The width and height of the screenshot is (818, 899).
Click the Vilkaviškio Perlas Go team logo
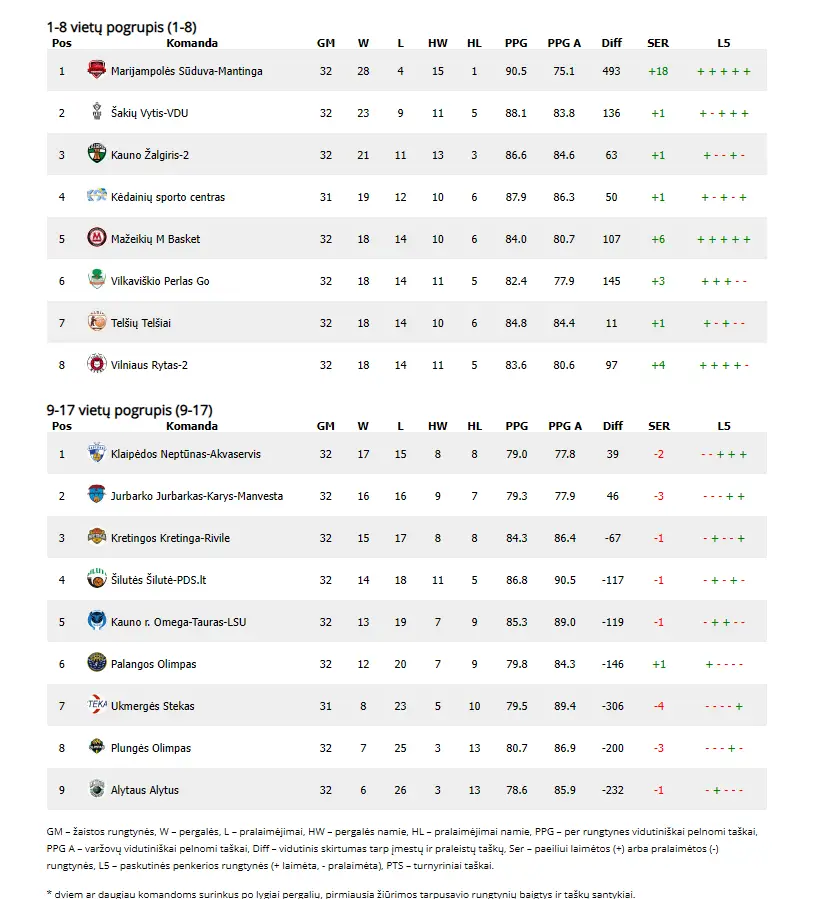[96, 279]
